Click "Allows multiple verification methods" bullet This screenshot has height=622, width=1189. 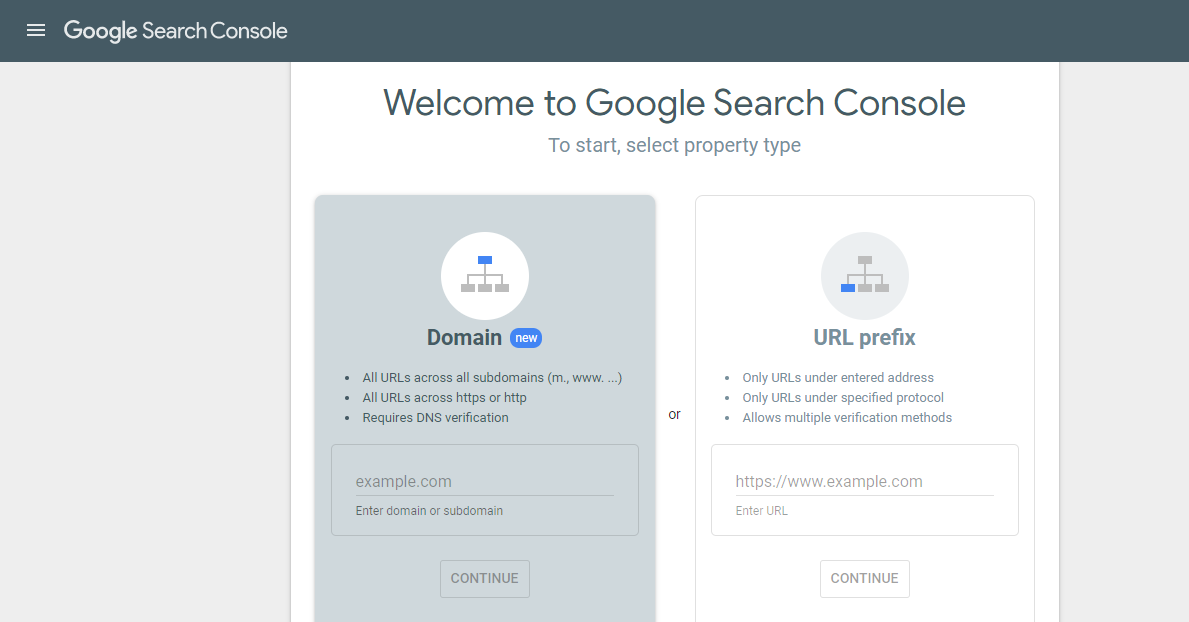coord(846,418)
